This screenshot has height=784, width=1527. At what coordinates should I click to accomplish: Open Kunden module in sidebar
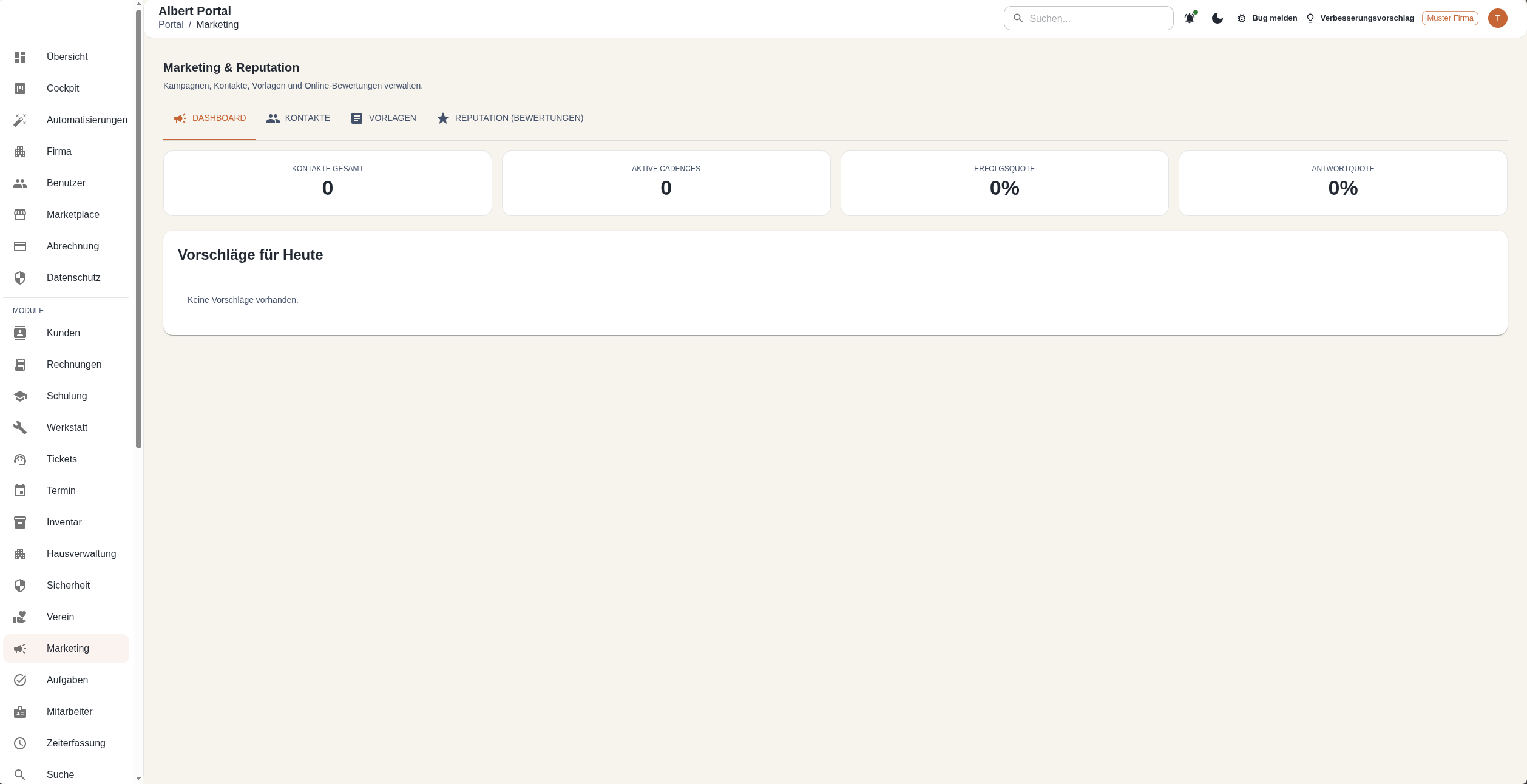[x=66, y=333]
